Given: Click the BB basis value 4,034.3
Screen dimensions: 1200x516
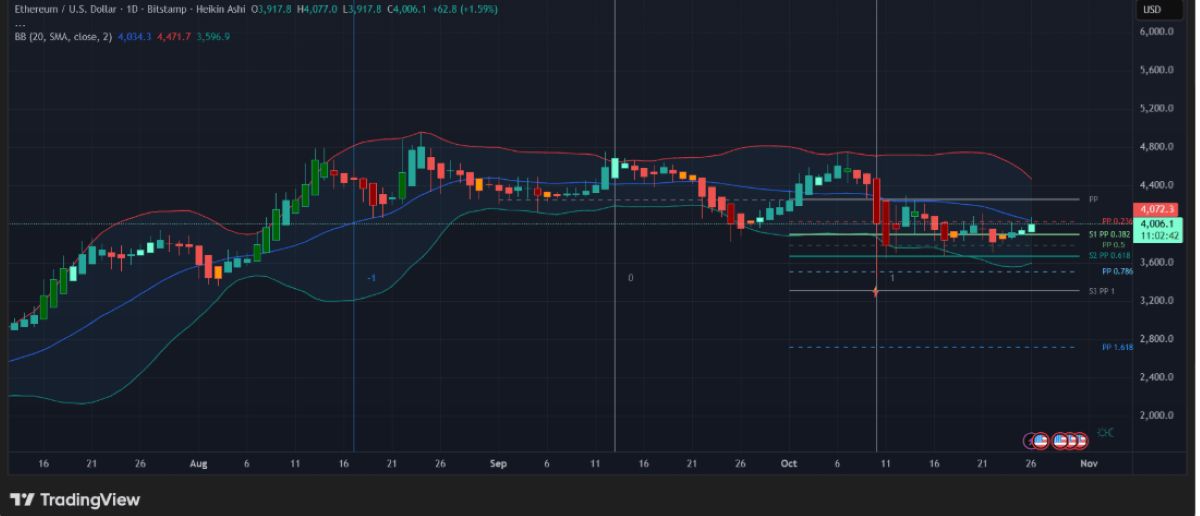Looking at the screenshot, I should tap(134, 37).
